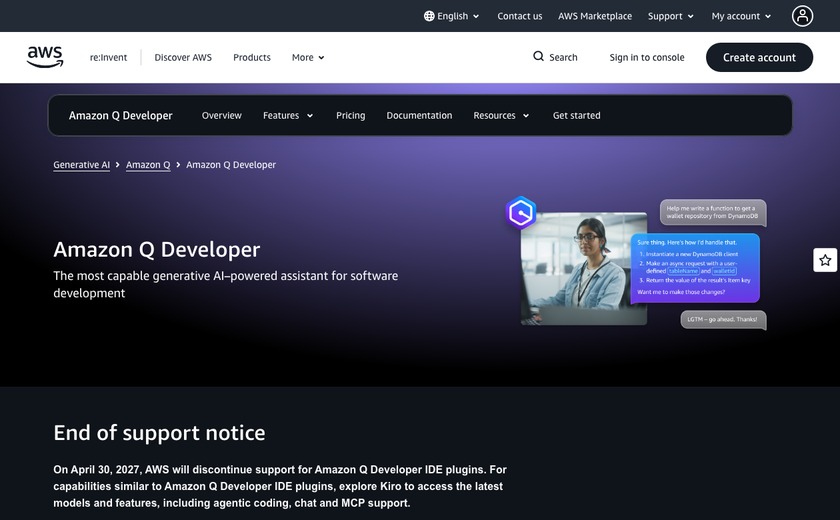Open the More navigation dropdown

pos(308,57)
